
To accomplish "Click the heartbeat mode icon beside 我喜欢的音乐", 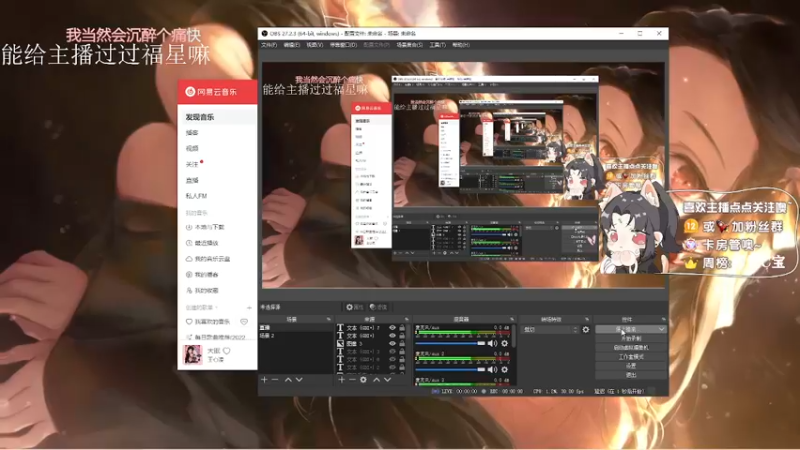I will click(244, 322).
